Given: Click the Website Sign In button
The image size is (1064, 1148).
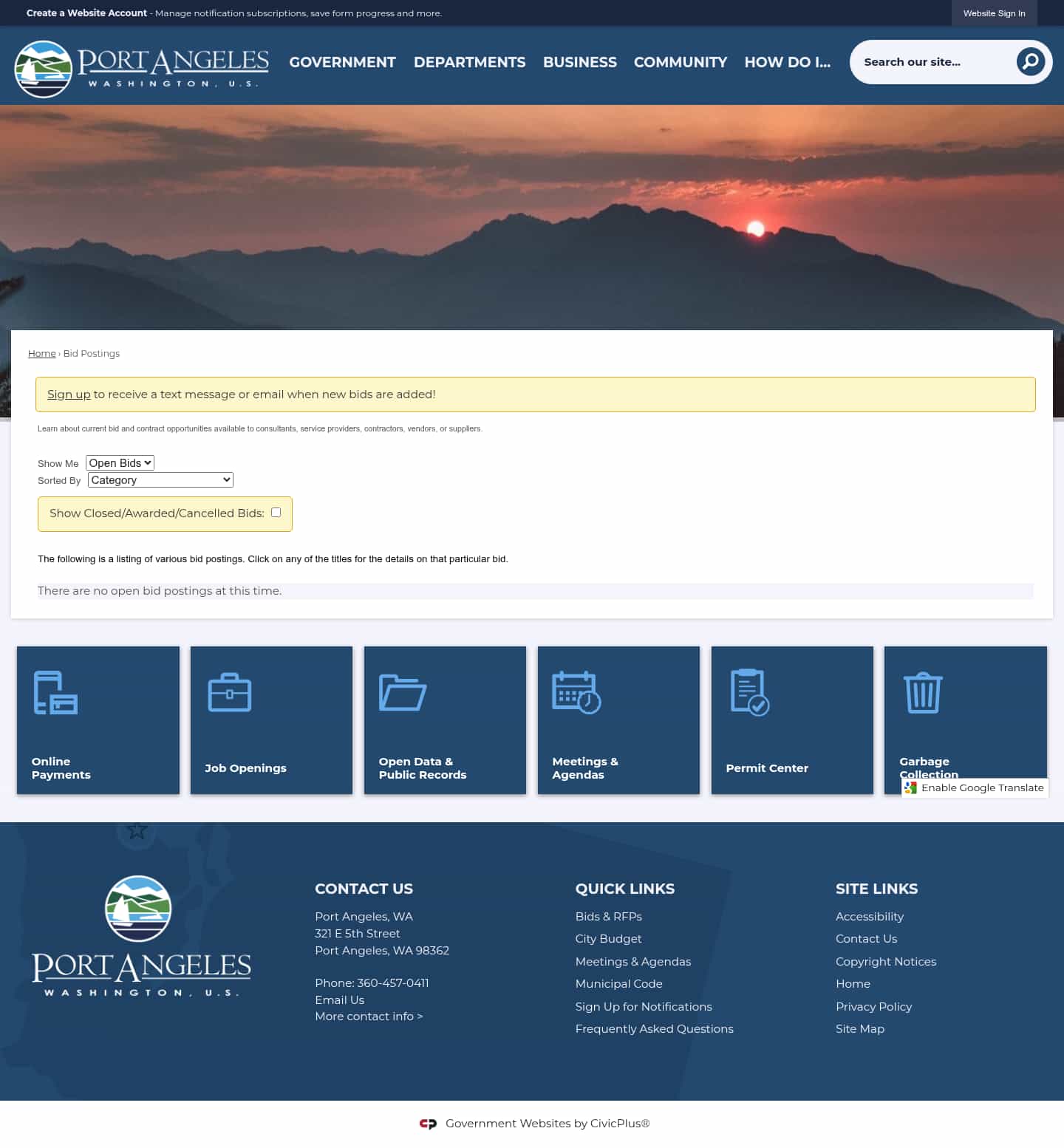Looking at the screenshot, I should 994,13.
